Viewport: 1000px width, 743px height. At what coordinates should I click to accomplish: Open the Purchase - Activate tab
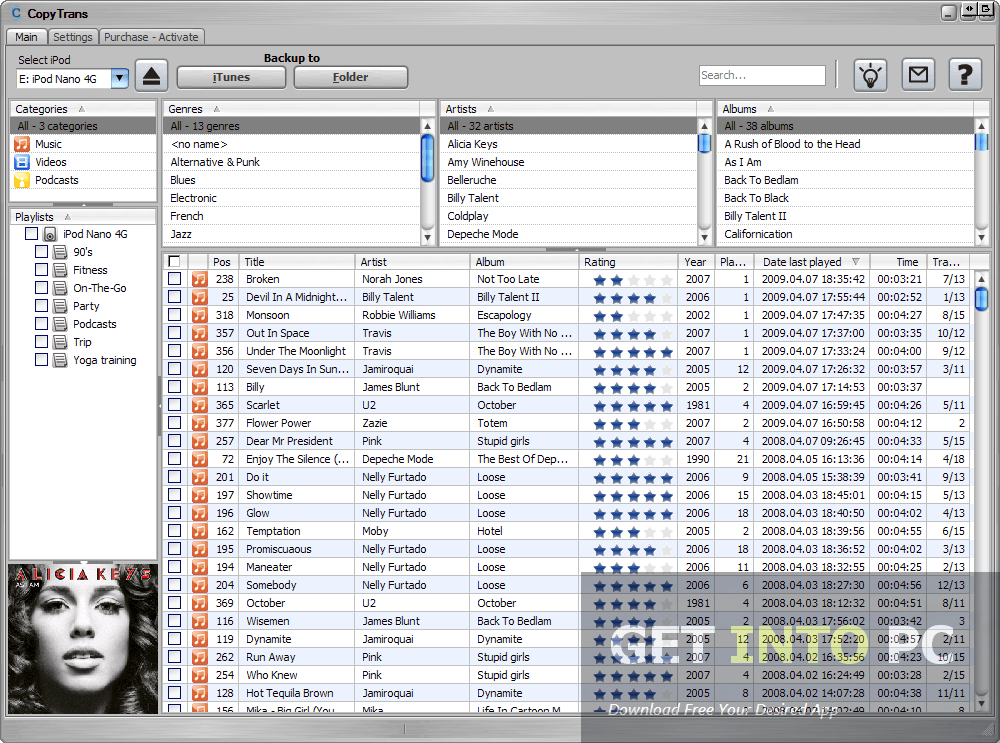[x=151, y=37]
